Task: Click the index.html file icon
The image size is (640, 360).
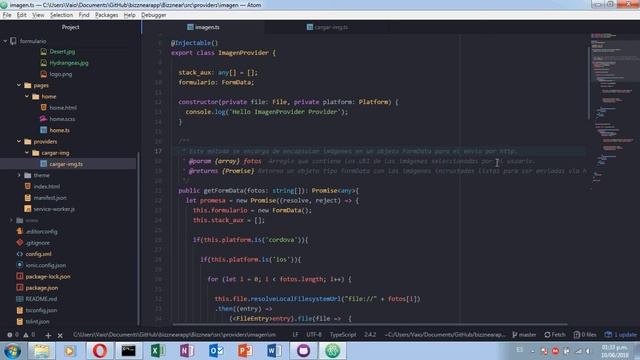Action: pos(28,186)
